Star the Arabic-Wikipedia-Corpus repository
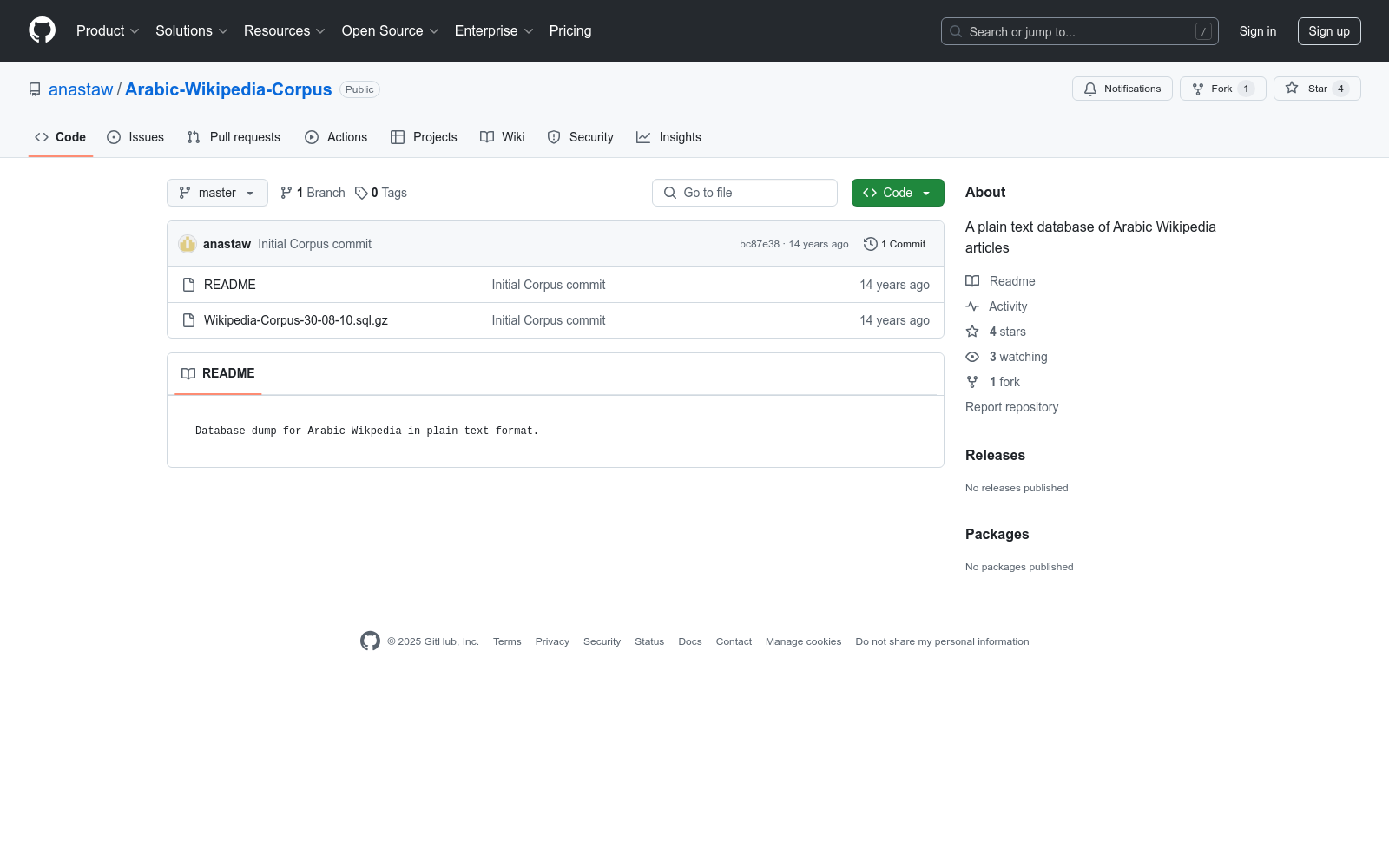 coord(1317,89)
